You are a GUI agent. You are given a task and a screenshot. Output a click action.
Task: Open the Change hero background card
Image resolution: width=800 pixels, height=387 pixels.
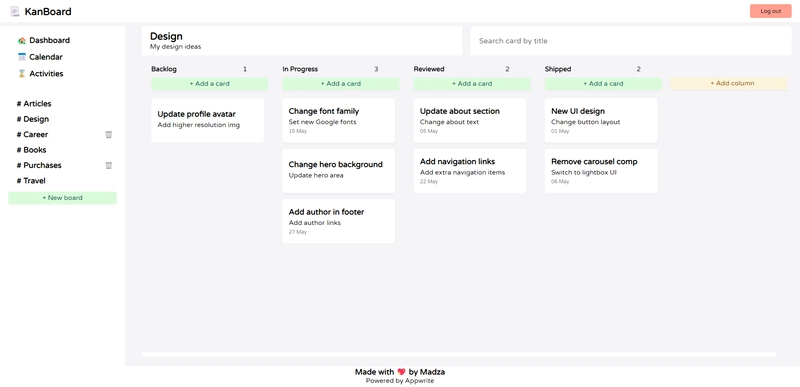[x=339, y=171]
